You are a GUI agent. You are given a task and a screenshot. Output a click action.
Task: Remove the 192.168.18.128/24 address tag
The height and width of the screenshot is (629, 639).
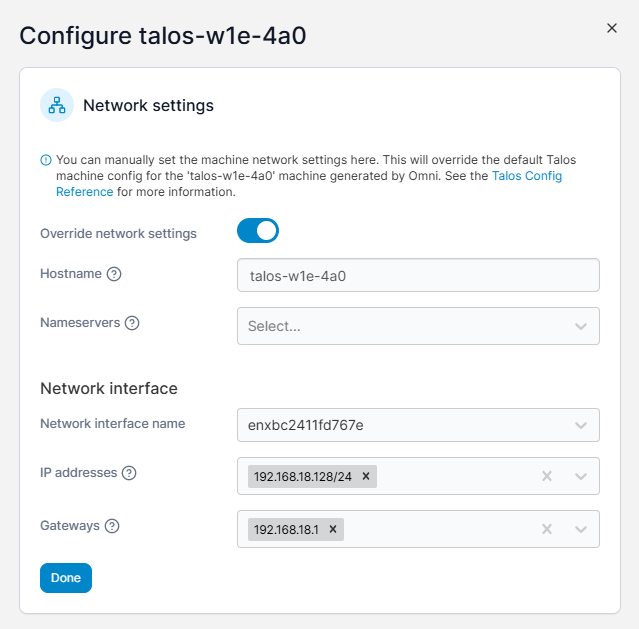[x=366, y=476]
